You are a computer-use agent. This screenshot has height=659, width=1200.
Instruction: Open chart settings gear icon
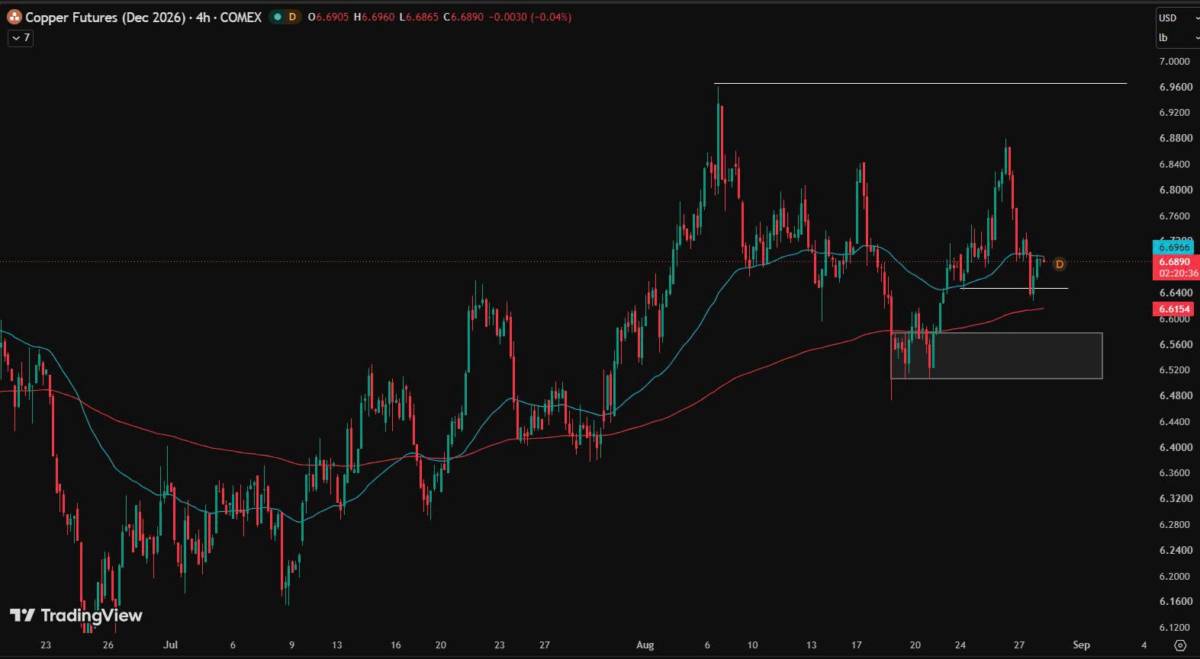pyautogui.click(x=1180, y=646)
